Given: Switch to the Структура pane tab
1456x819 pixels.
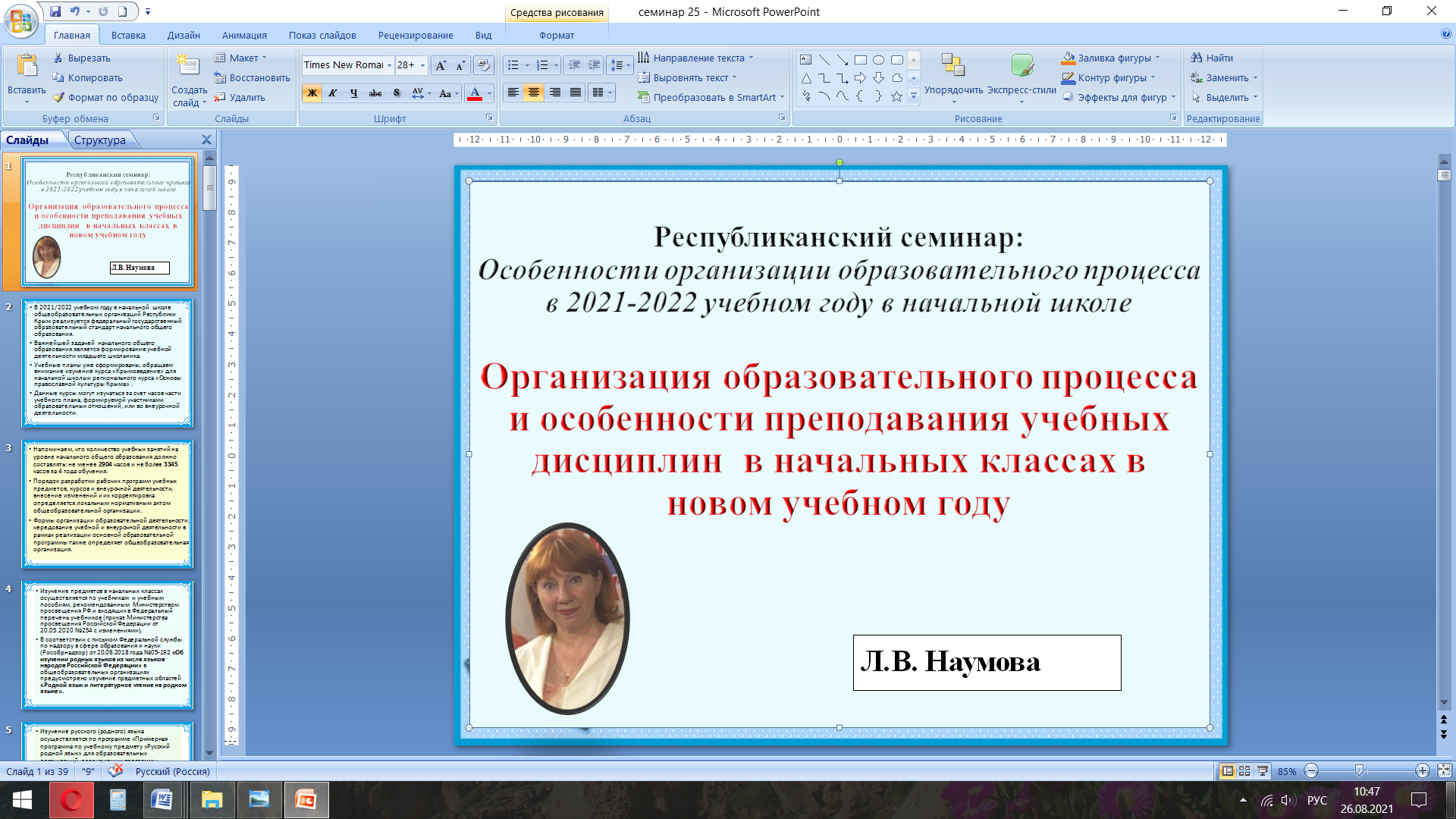Looking at the screenshot, I should [100, 140].
